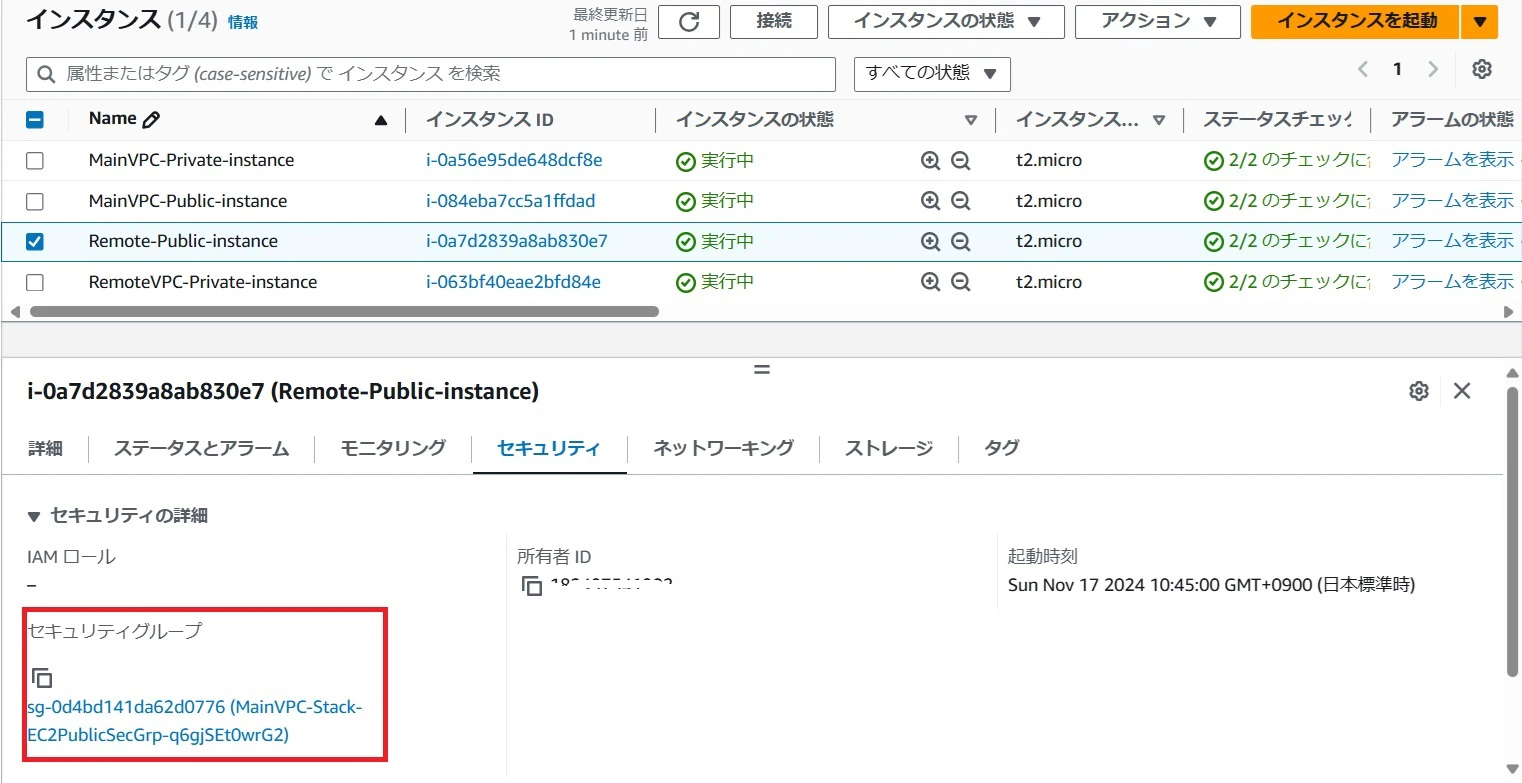Open すべての状態 filter dropdown
Image resolution: width=1522 pixels, height=783 pixels.
click(932, 73)
